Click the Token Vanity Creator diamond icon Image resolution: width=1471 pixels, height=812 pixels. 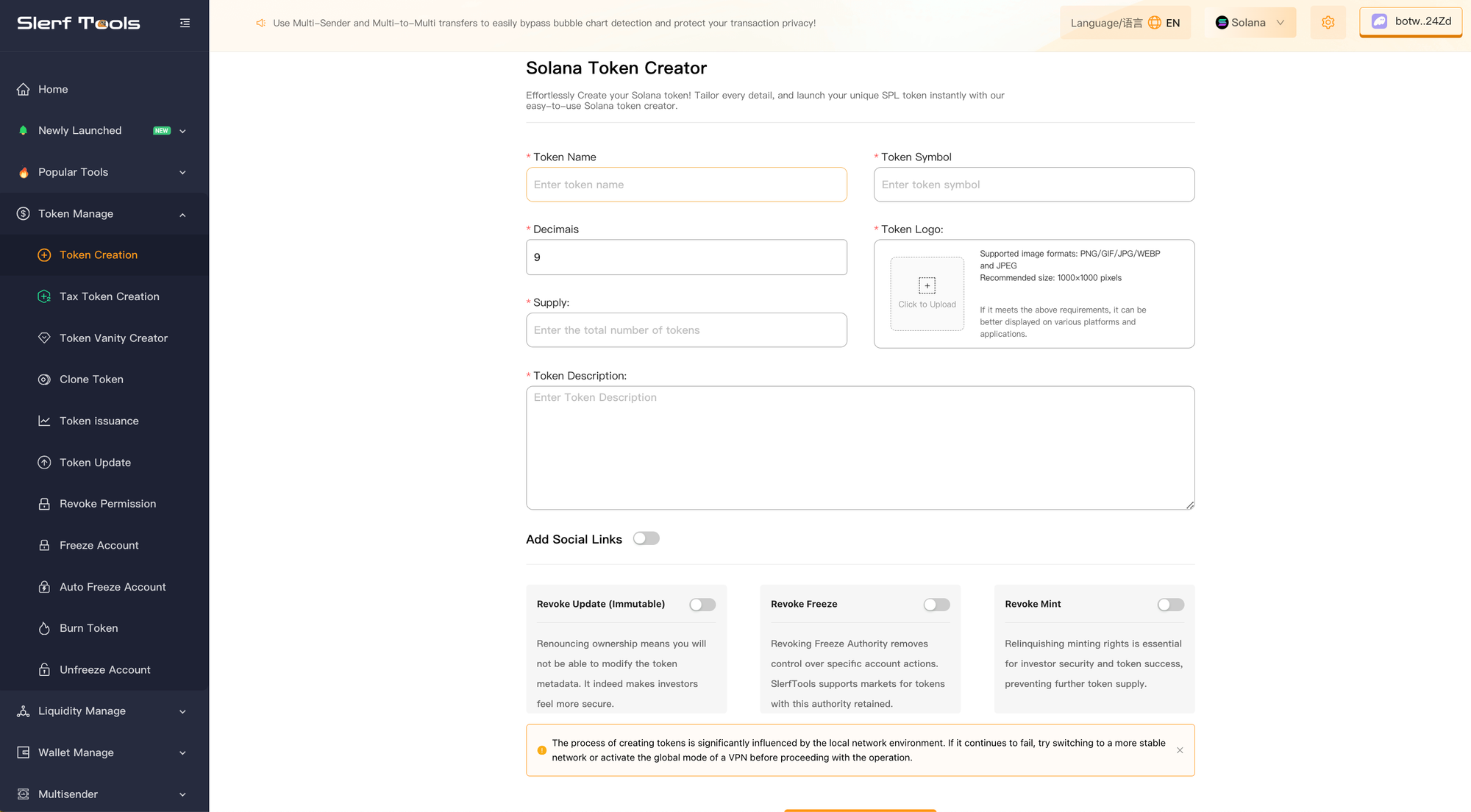[x=44, y=338]
